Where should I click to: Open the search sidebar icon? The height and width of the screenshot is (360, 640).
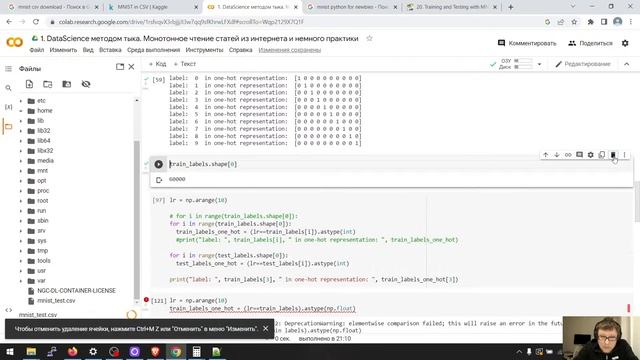(8, 88)
